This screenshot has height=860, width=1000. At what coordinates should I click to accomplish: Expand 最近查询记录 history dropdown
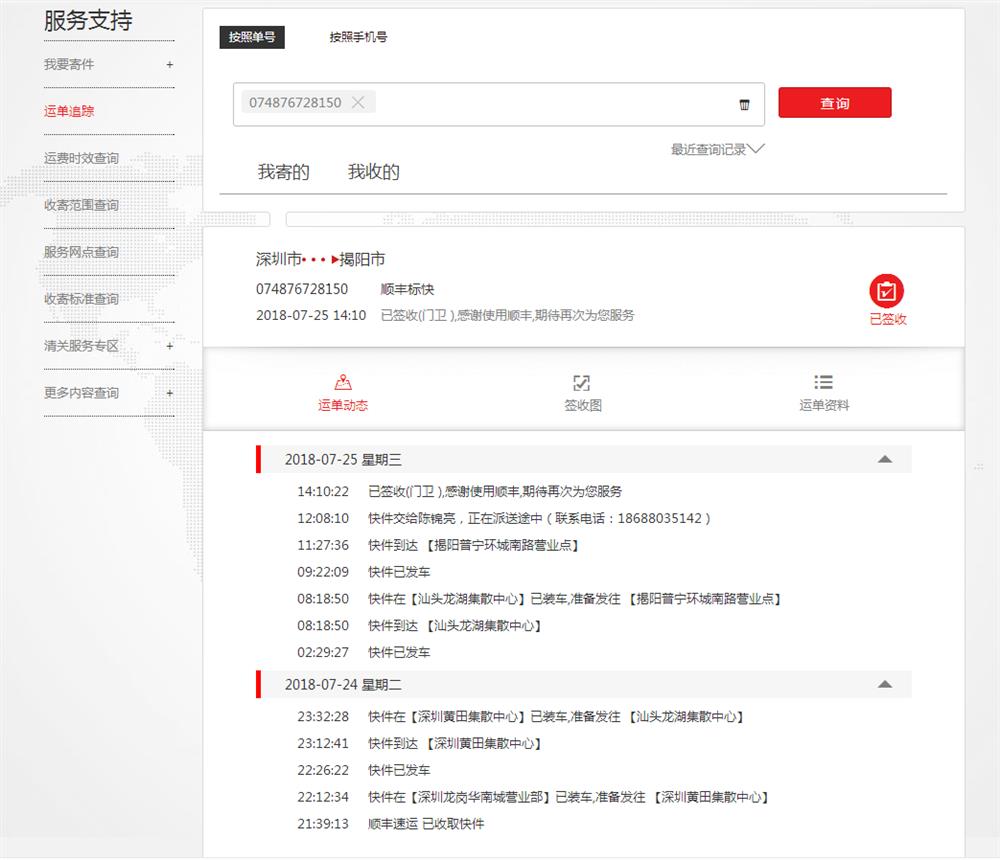pyautogui.click(x=717, y=149)
